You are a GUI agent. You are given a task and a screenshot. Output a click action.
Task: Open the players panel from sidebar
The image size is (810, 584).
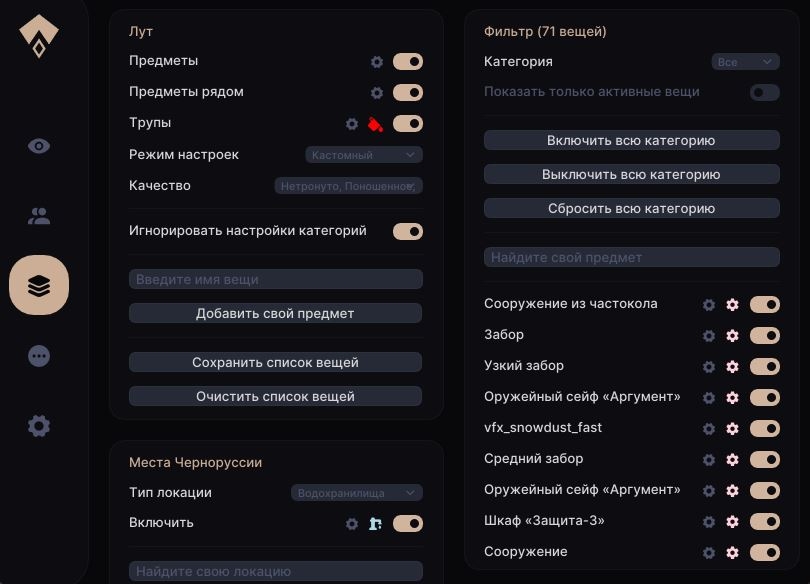[38, 215]
